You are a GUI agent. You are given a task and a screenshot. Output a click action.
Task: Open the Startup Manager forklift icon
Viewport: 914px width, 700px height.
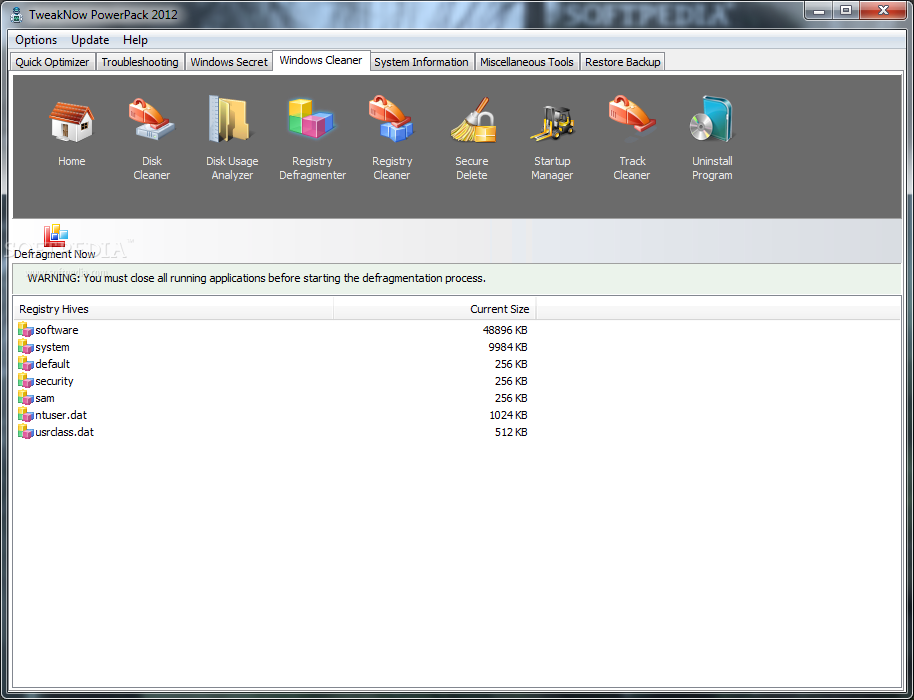(x=552, y=125)
